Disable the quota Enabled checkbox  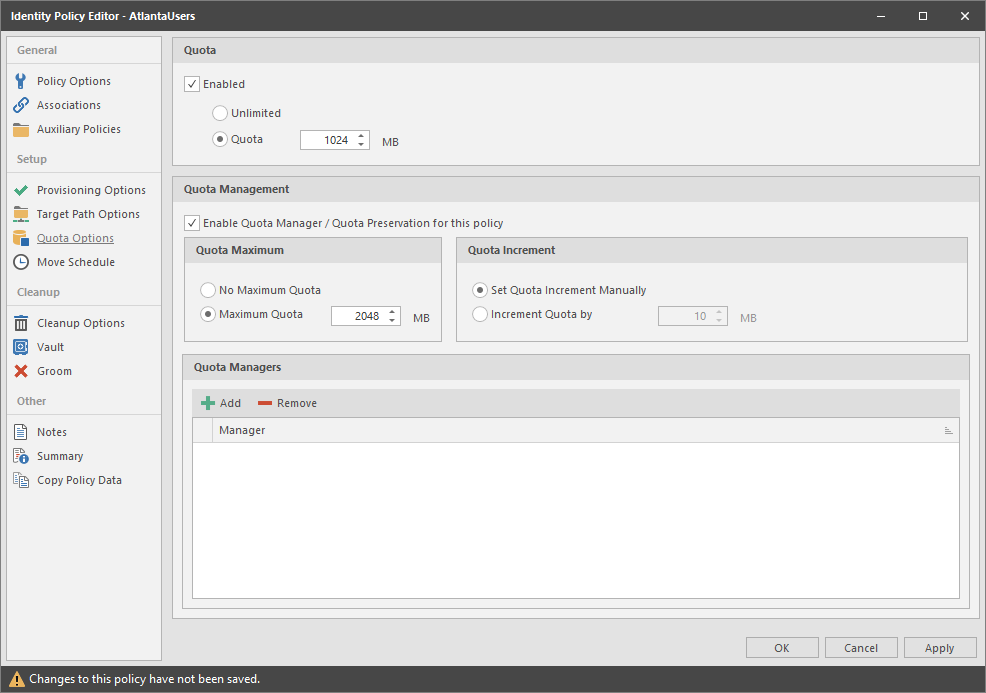(191, 84)
